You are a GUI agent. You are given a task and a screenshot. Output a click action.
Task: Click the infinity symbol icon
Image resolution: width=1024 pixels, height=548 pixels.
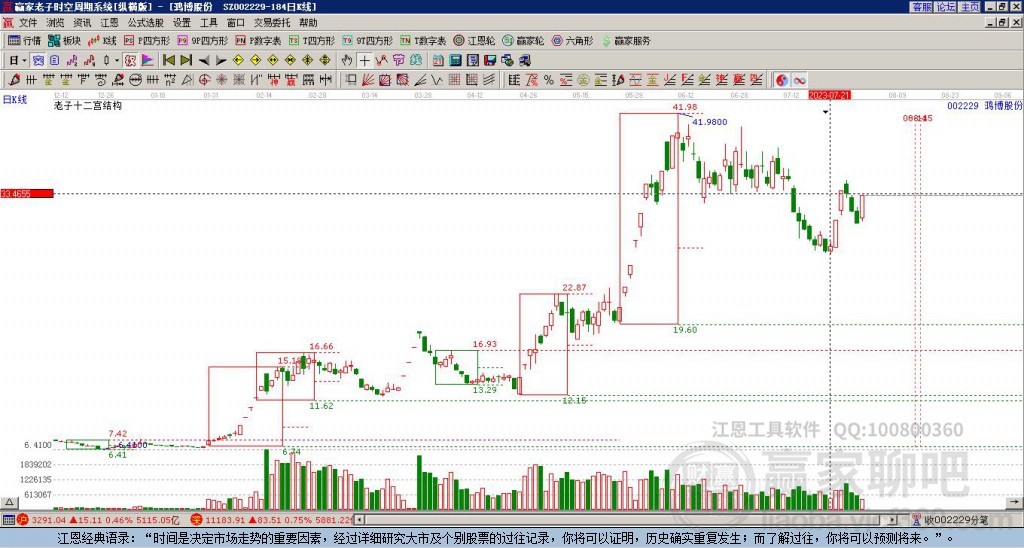click(799, 80)
